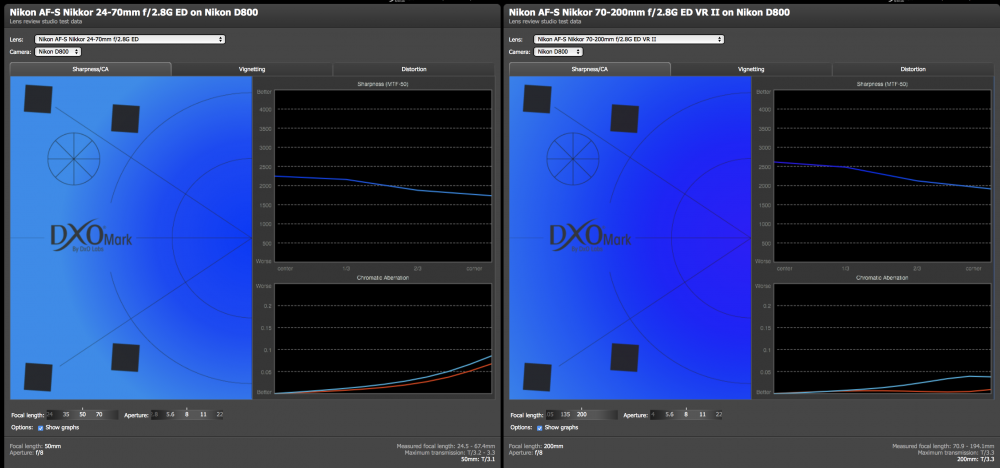This screenshot has height=468, width=1000.
Task: Click the title 'Nikon AF-S Nikkor 24-70mm f/2.8G ED on Nikon D800'
Action: coord(134,12)
